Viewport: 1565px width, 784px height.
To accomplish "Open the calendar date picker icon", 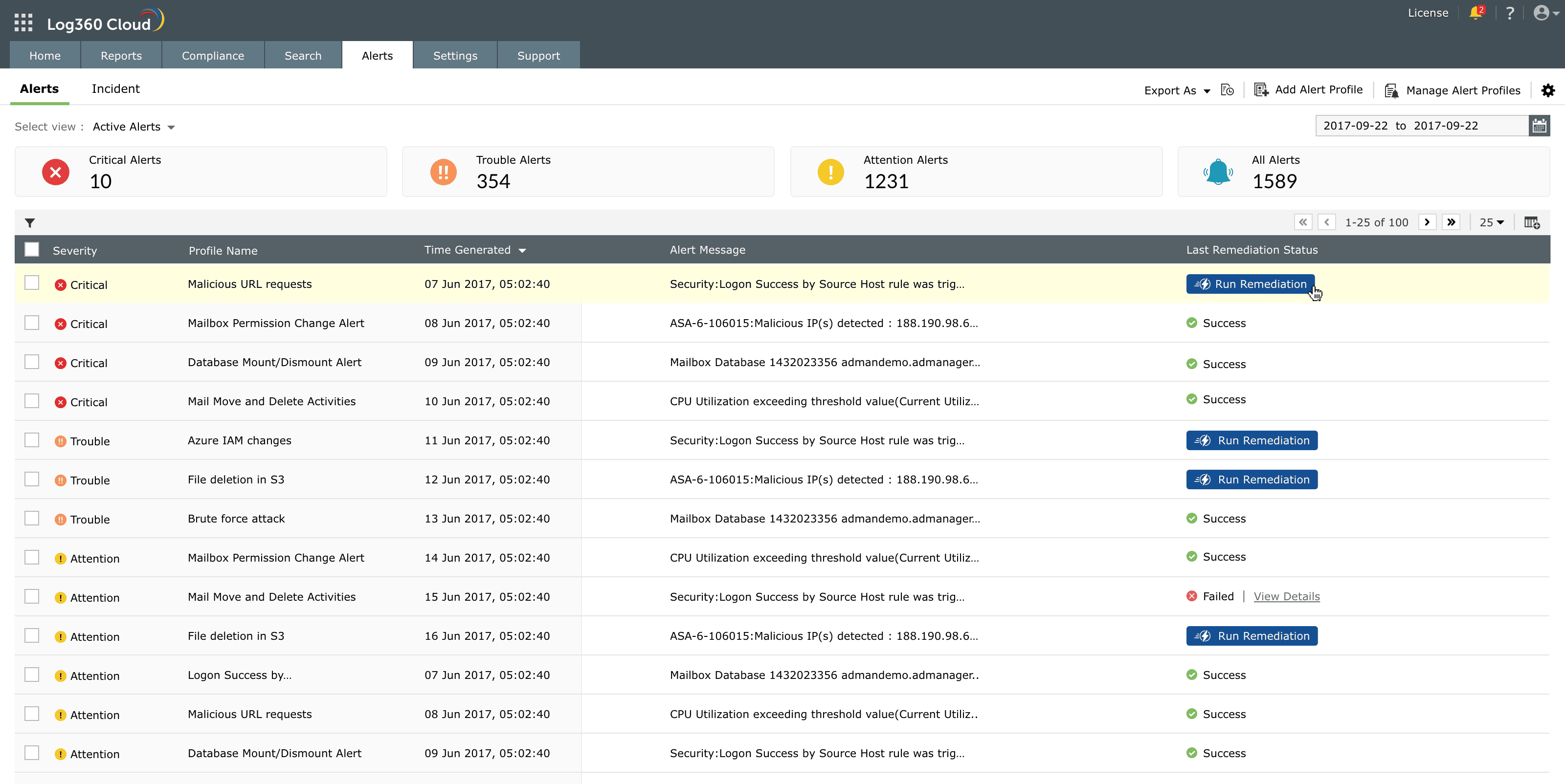I will coord(1539,126).
